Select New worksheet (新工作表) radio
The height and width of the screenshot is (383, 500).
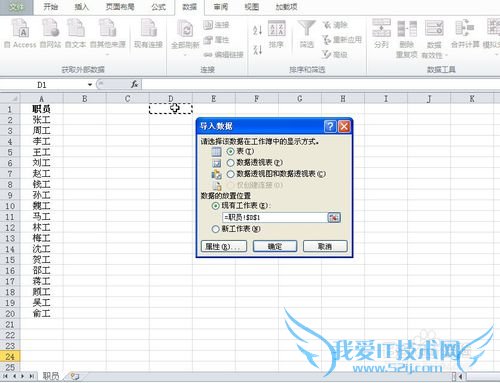click(216, 229)
